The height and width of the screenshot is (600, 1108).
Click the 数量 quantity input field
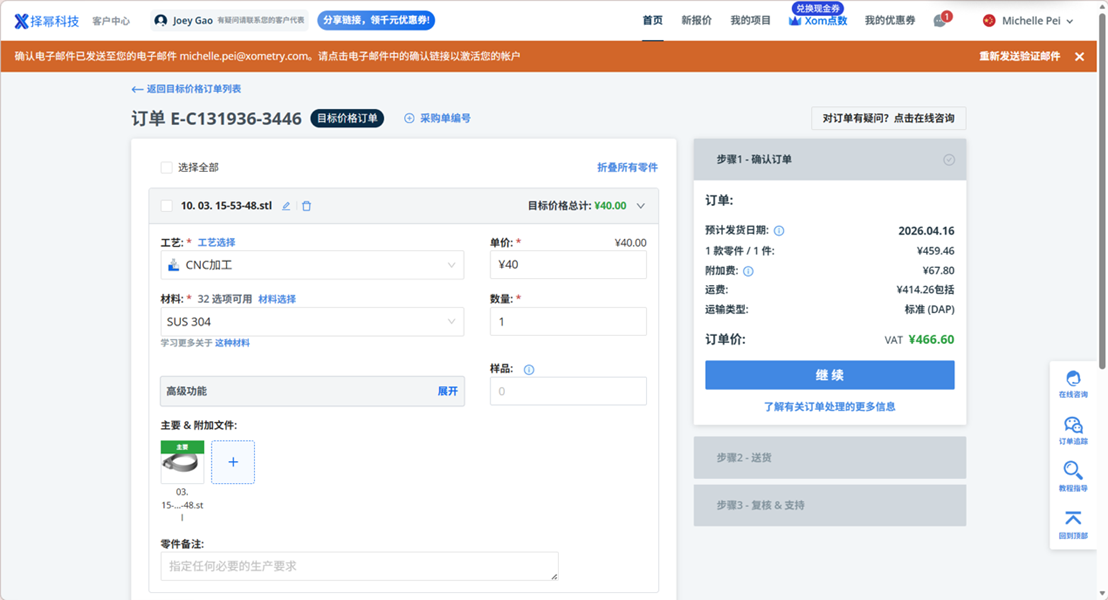coord(567,322)
